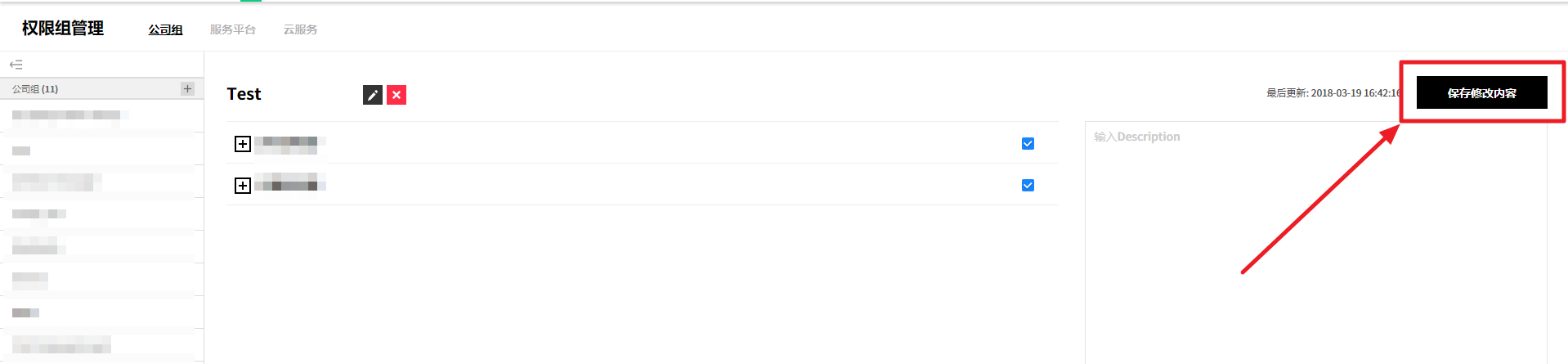Viewport: 1568px width, 364px height.
Task: Expand the second permission row
Action: coord(242,186)
